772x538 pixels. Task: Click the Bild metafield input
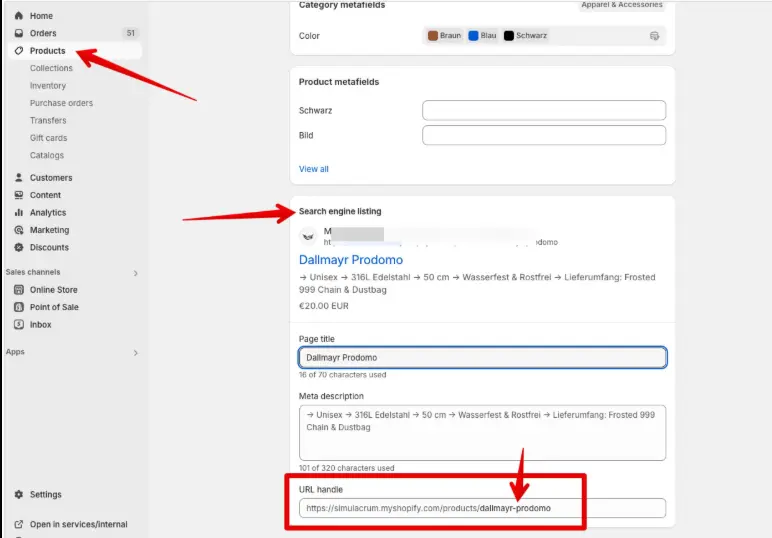point(544,135)
